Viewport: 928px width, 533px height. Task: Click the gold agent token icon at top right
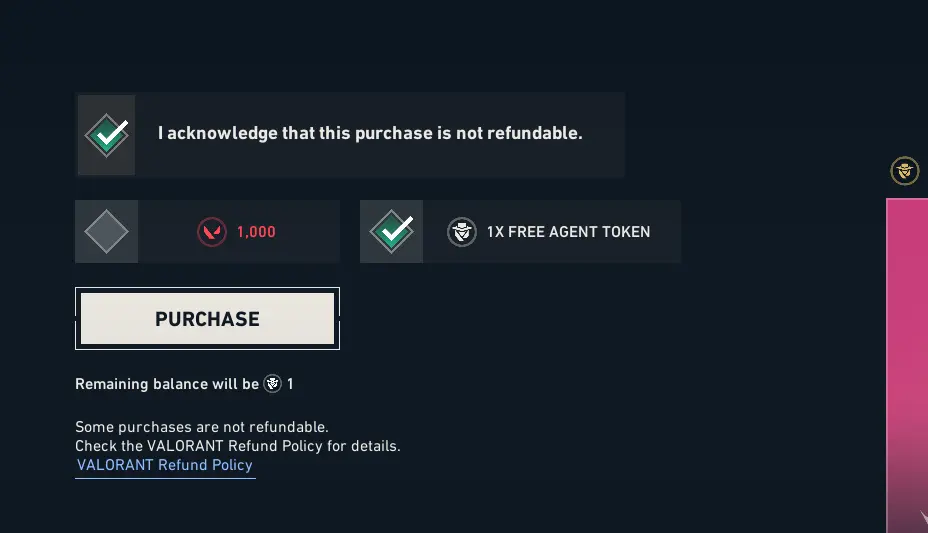(x=905, y=171)
